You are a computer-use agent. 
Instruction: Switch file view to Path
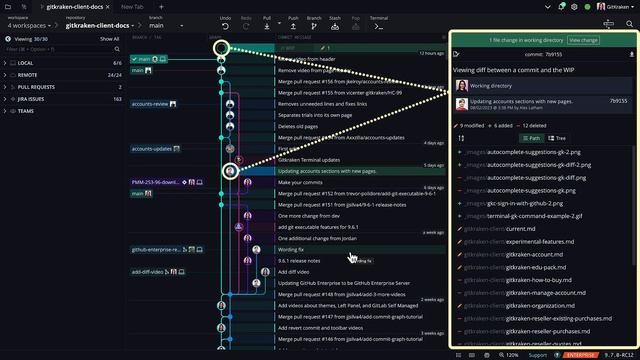click(531, 138)
